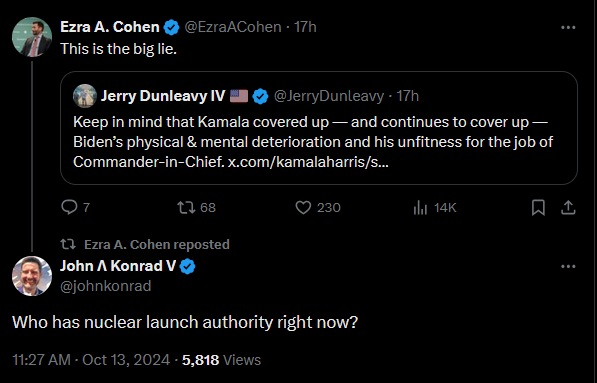
Task: Open more options for John Konrad's tweet
Action: (x=568, y=267)
